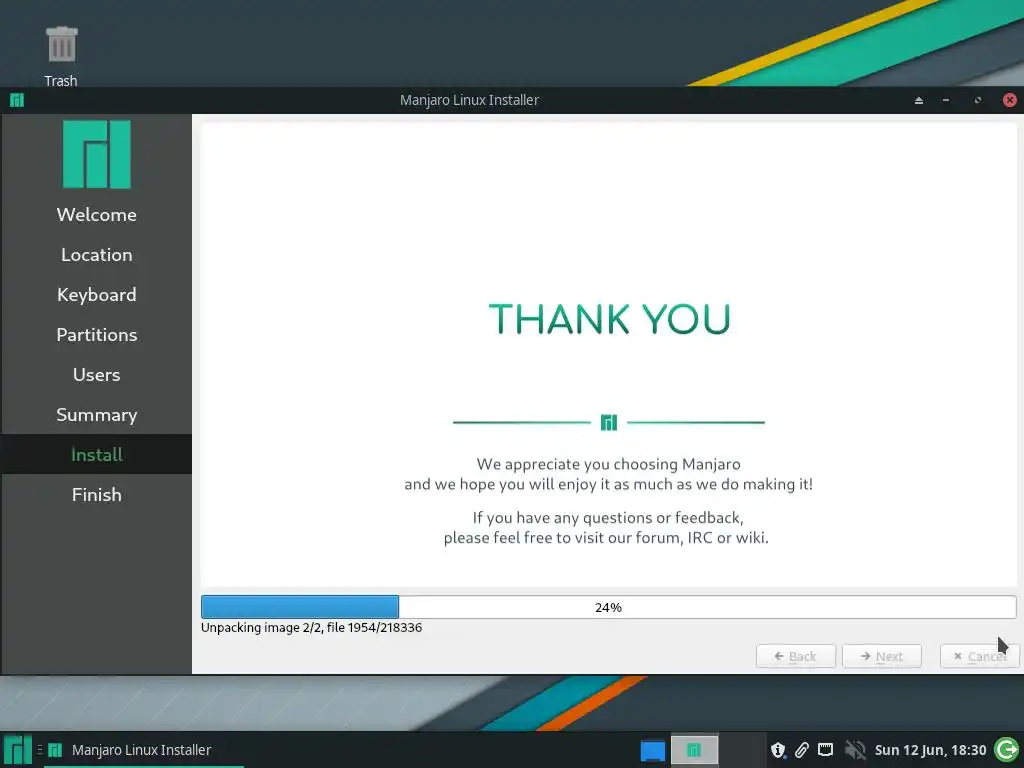Image resolution: width=1024 pixels, height=768 pixels.
Task: Click the 'We appreciate you choosing Manjaro' text
Action: (x=609, y=464)
